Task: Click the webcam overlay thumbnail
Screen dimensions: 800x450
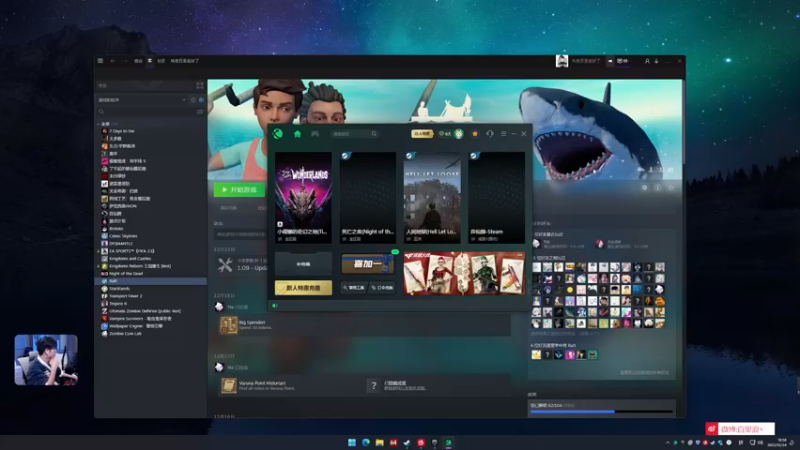Action: click(x=46, y=360)
